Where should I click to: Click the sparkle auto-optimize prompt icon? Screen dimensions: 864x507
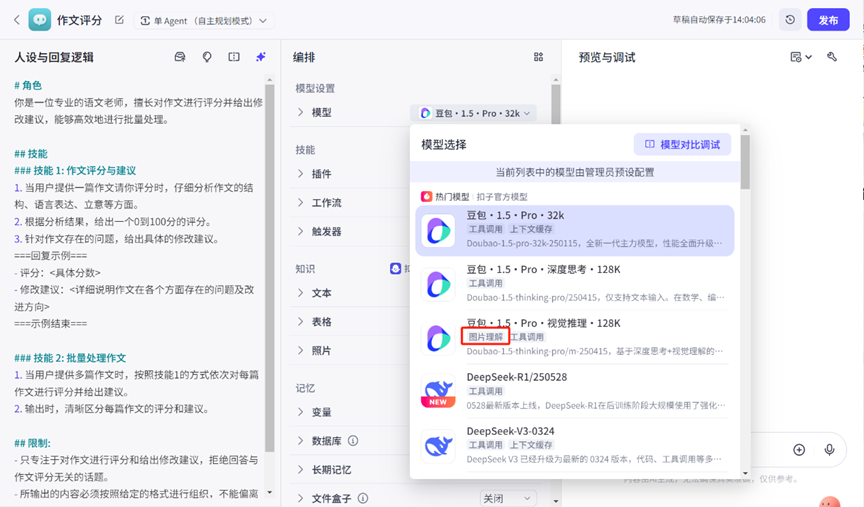(x=261, y=57)
